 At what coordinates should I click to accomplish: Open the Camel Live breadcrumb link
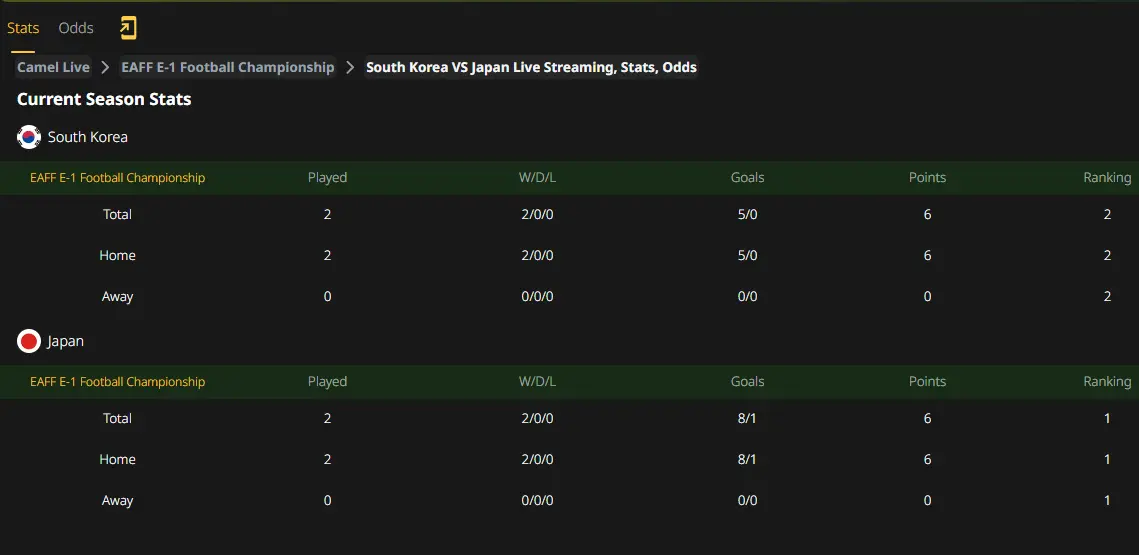pos(54,68)
